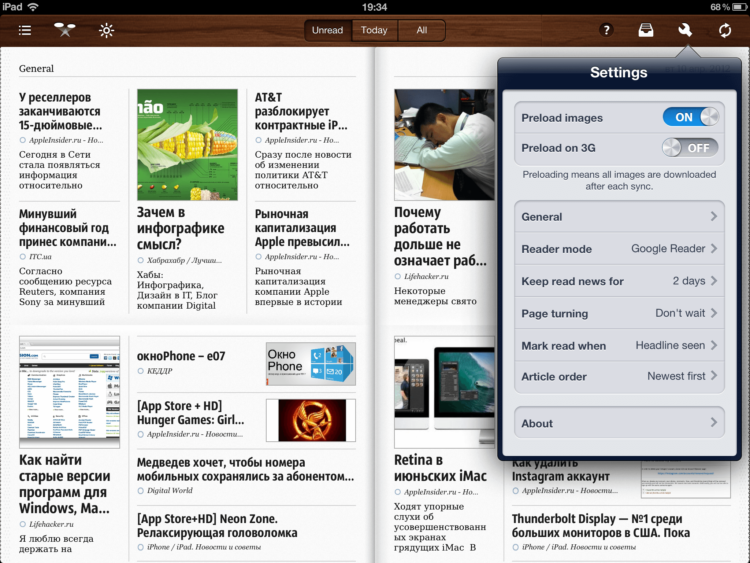This screenshot has height=563, width=750.
Task: Open article Как найти старые версии программ
Action: coord(65,484)
